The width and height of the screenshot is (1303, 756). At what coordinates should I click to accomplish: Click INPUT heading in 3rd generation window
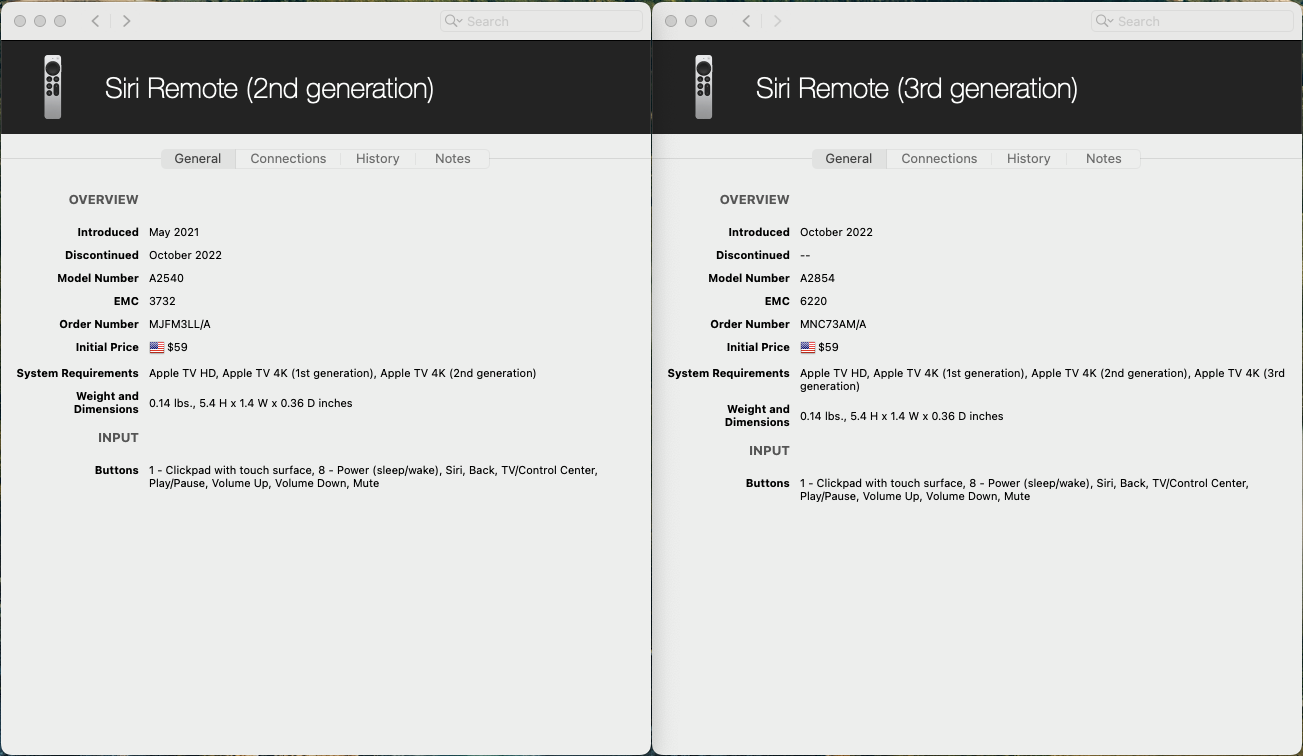(769, 451)
